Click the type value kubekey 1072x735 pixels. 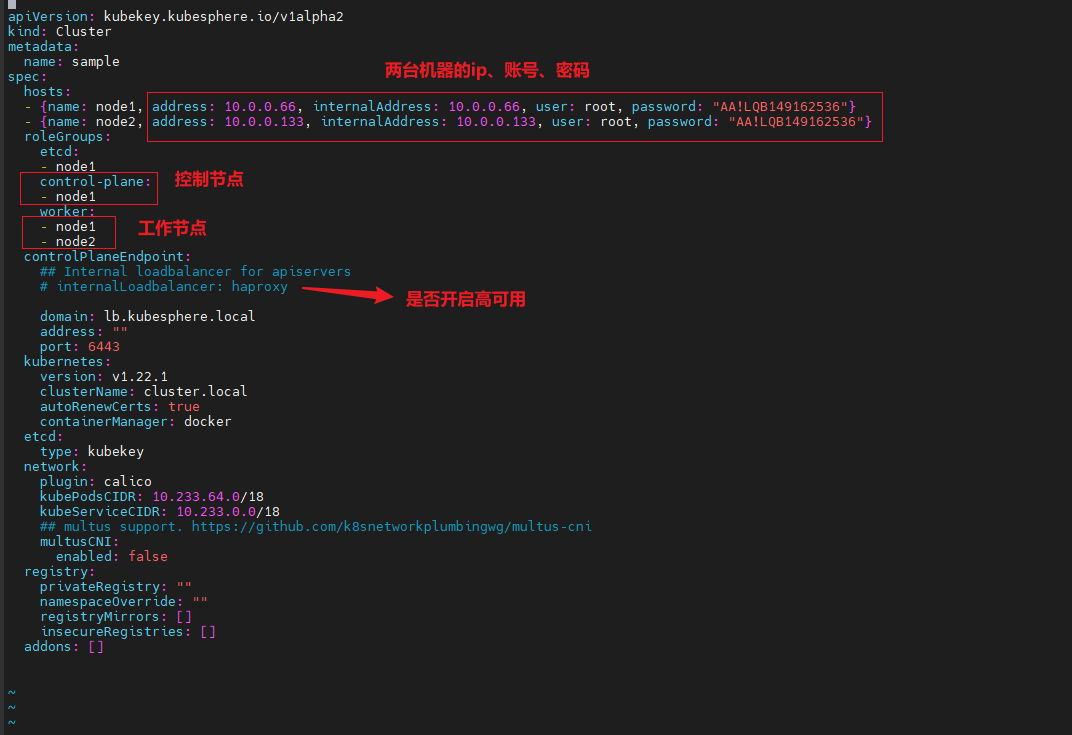(x=116, y=452)
